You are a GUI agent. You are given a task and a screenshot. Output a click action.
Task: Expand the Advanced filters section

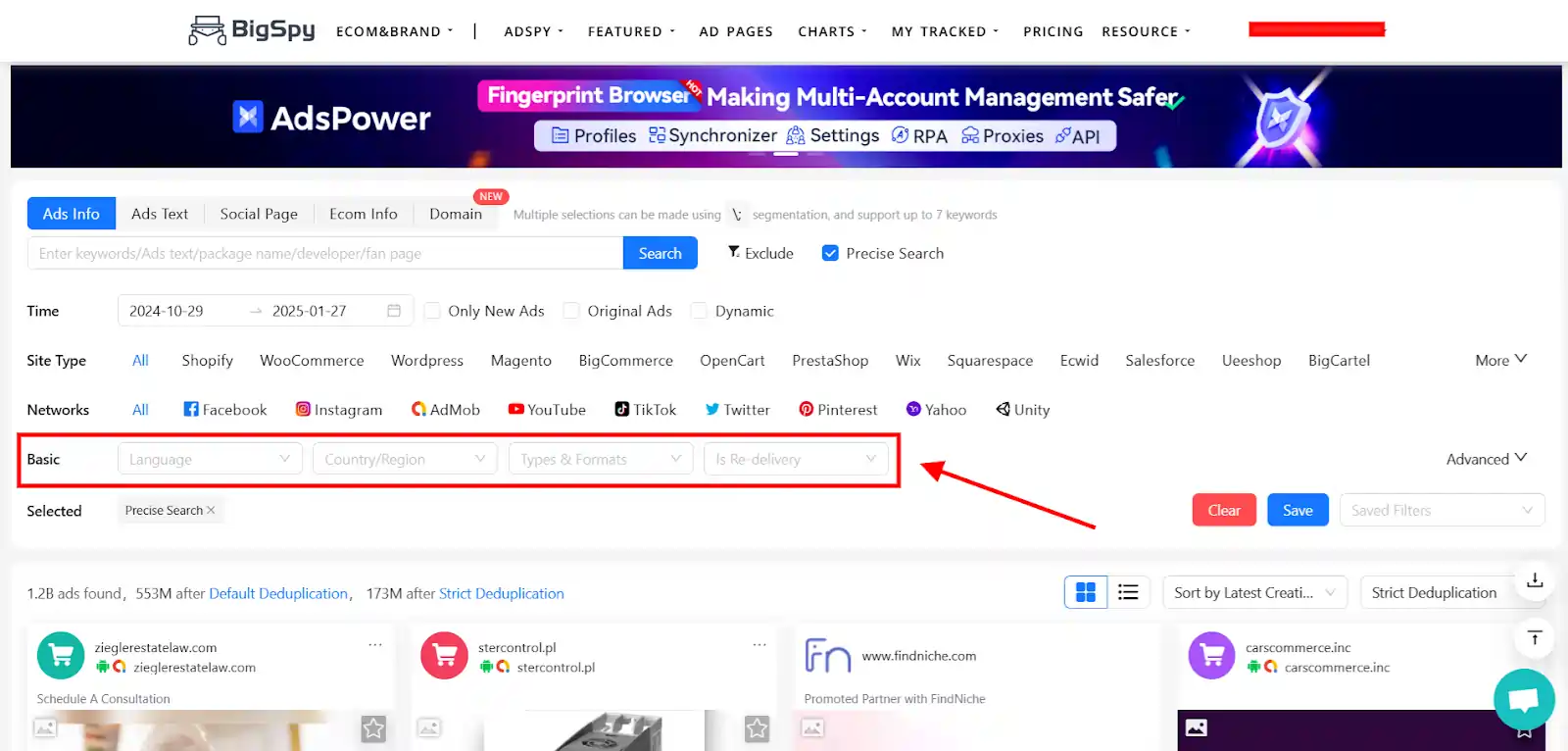1487,459
